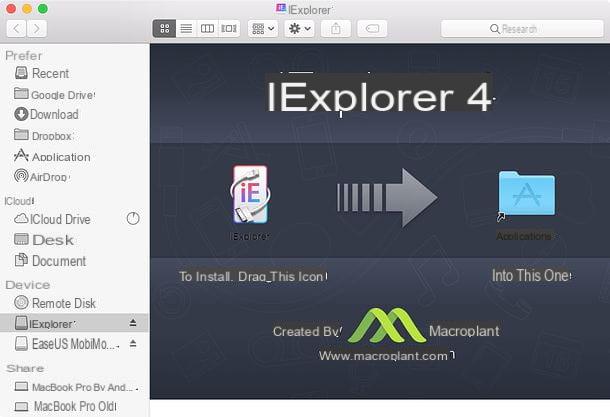
Task: Go back with the back arrow
Action: [x=16, y=29]
